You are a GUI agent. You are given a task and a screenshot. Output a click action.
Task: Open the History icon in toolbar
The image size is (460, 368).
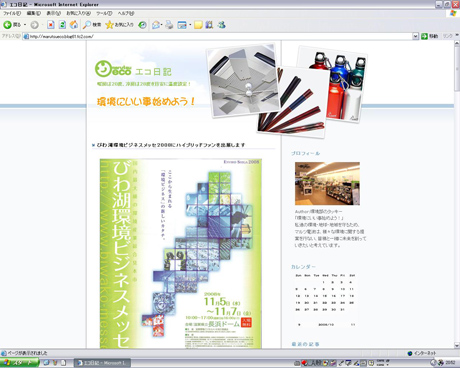coord(142,25)
